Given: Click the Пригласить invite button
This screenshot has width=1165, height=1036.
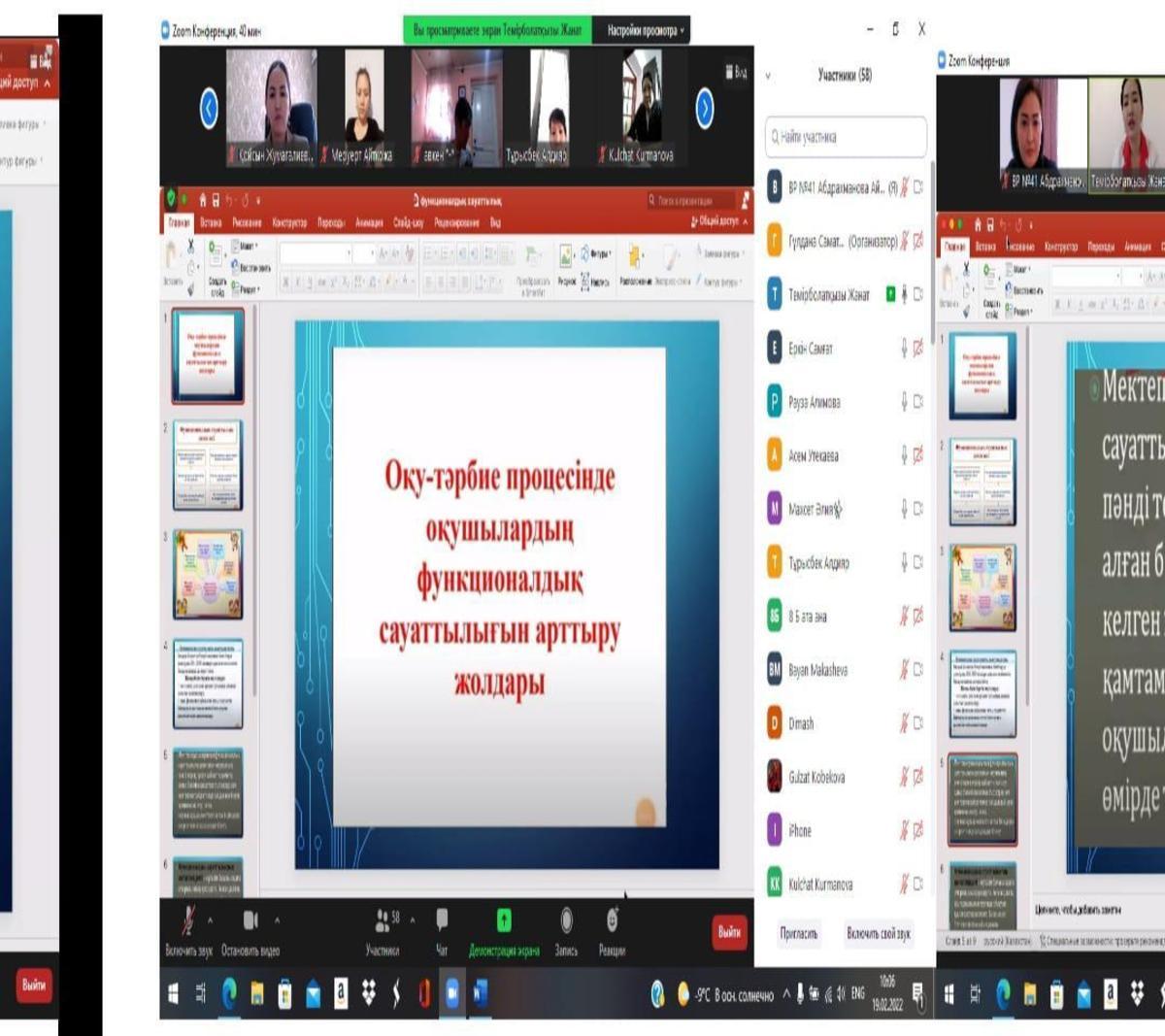Looking at the screenshot, I should point(798,933).
